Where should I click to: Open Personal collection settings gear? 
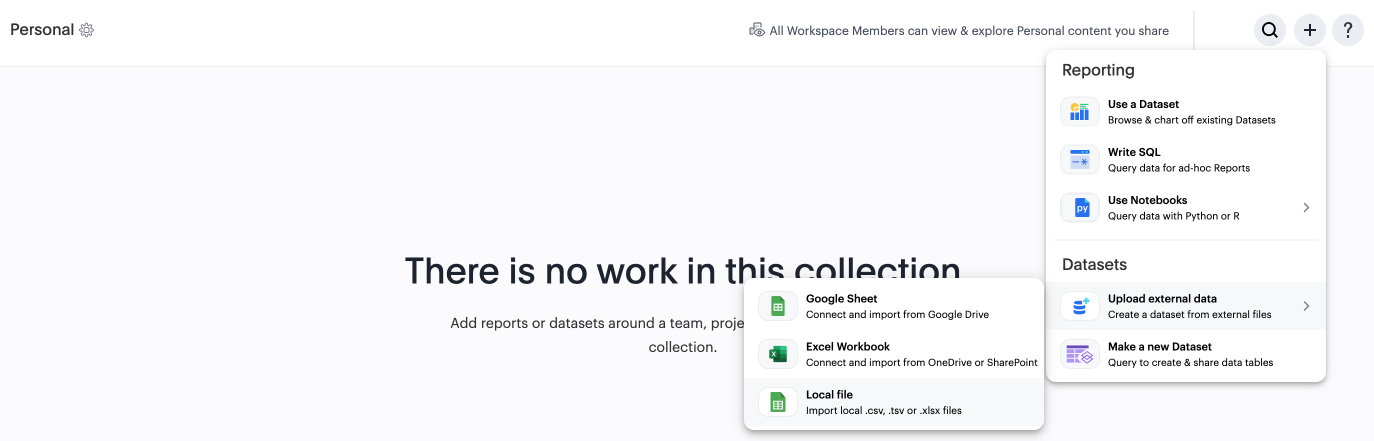87,30
